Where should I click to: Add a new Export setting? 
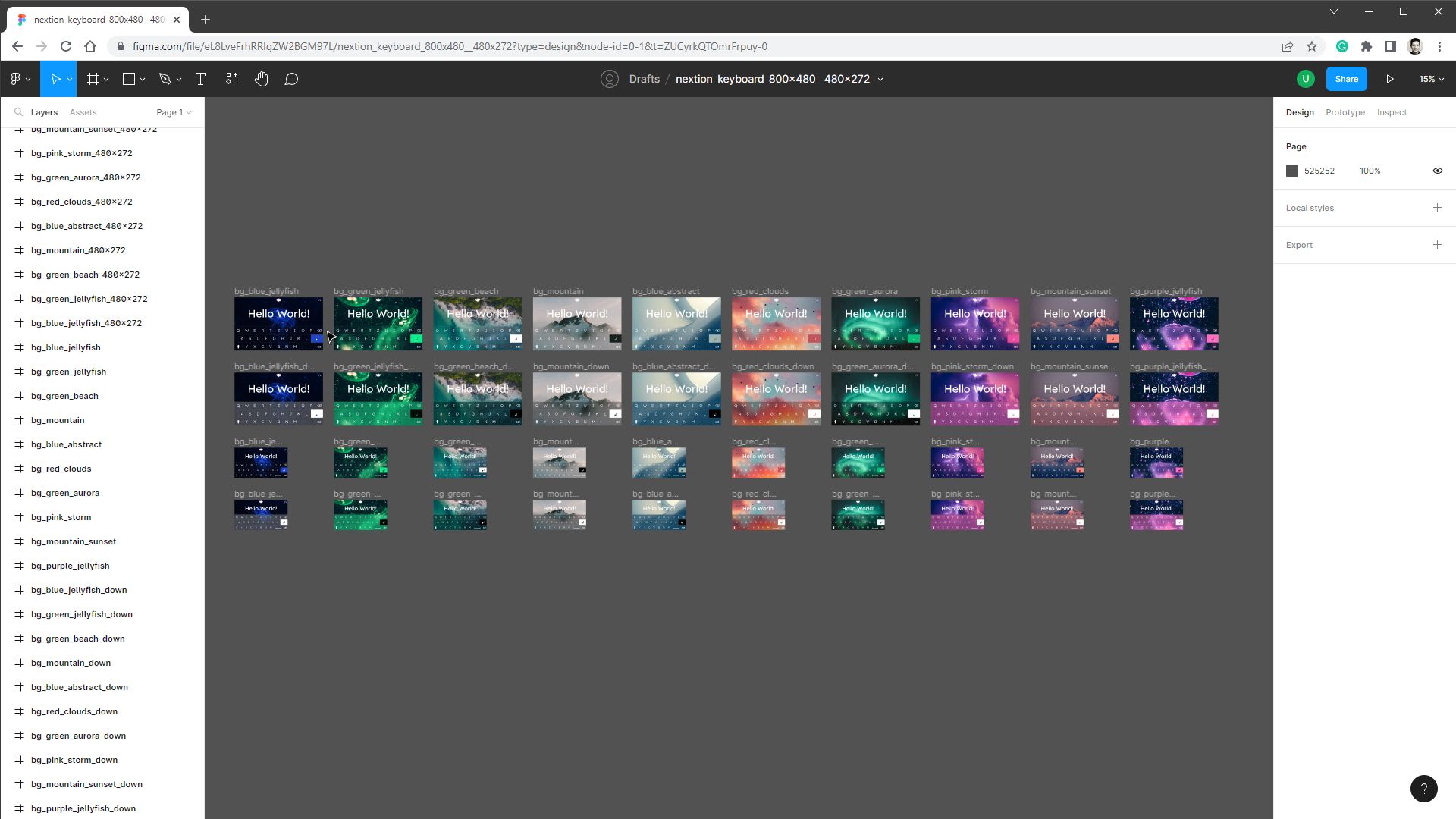(x=1436, y=245)
